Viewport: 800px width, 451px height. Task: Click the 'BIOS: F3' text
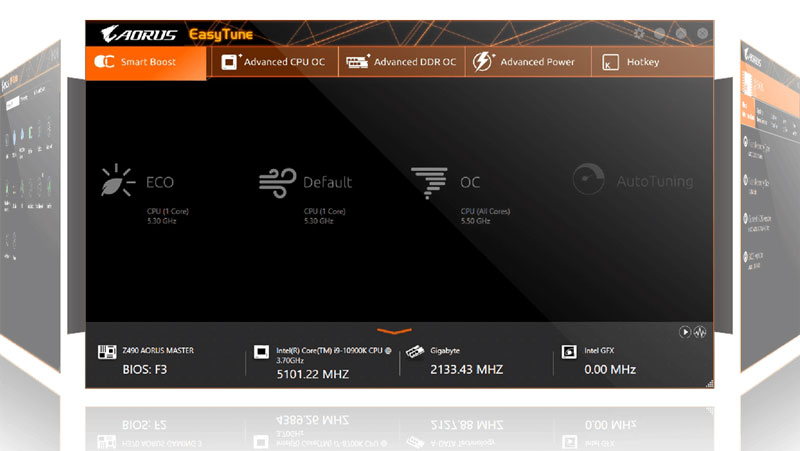click(144, 369)
